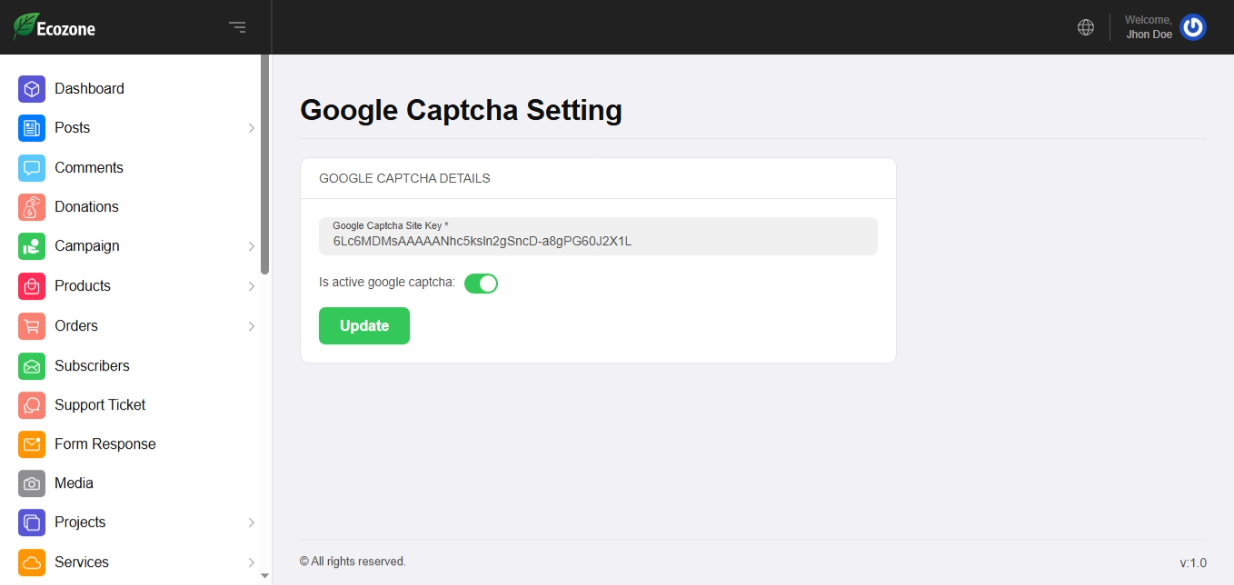Click the Donations money bag icon
The image size is (1234, 585).
tap(32, 207)
